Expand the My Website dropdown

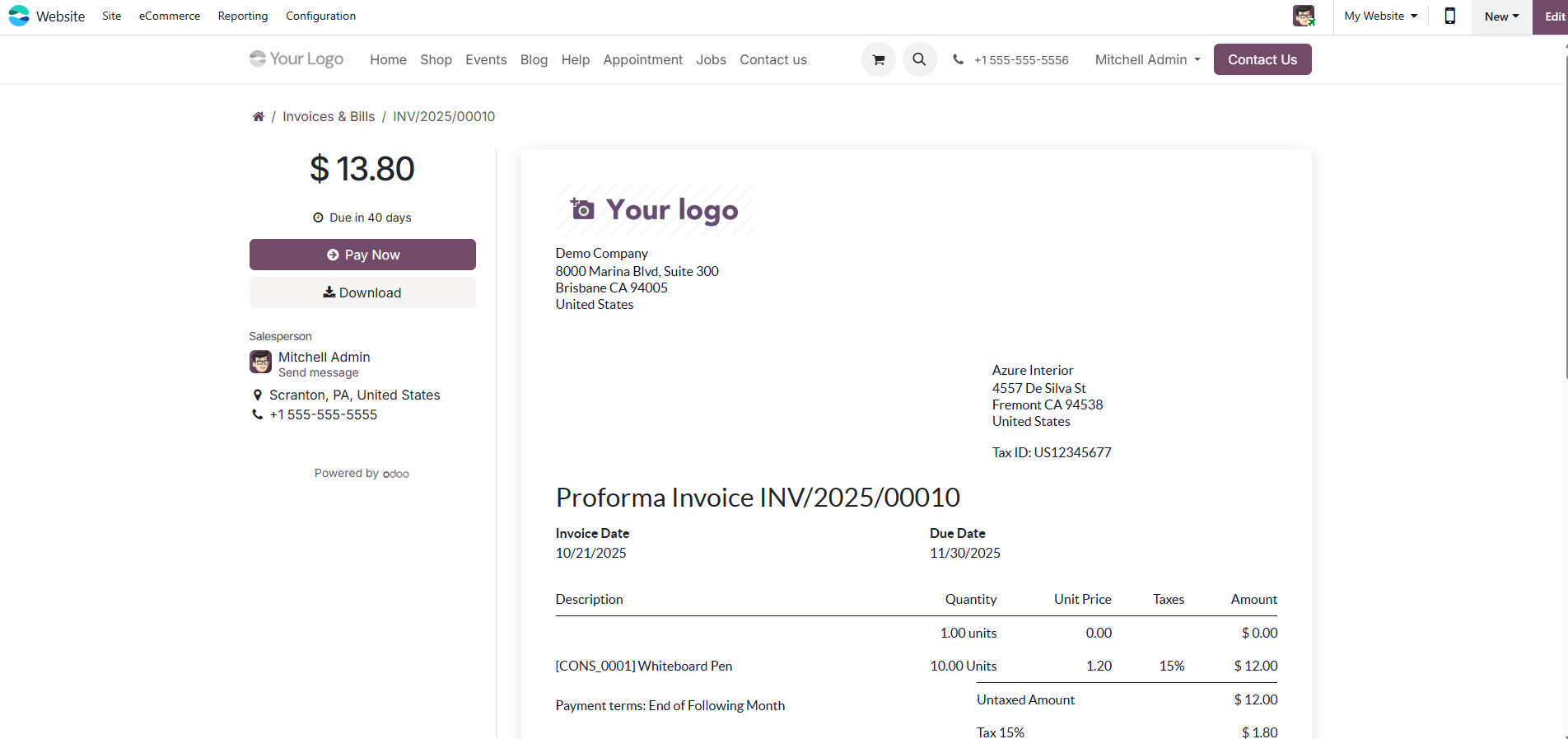click(x=1381, y=16)
